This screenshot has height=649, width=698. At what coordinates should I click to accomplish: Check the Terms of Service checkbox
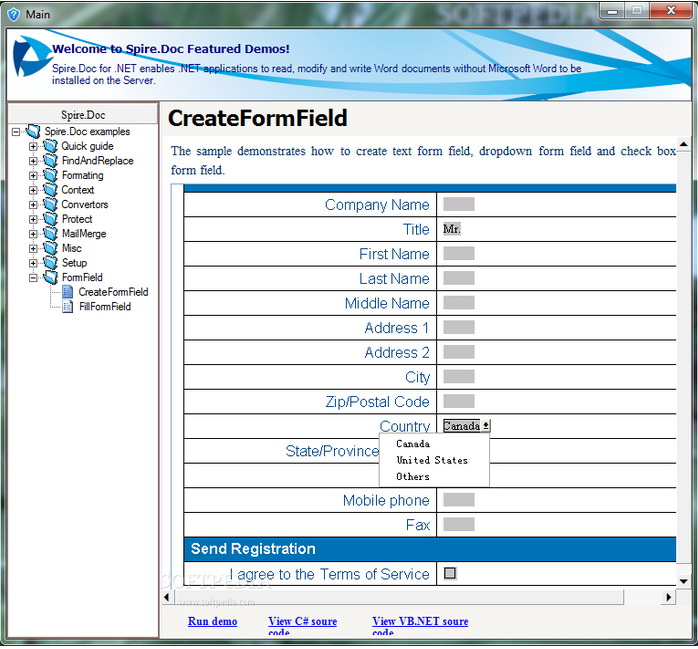450,573
